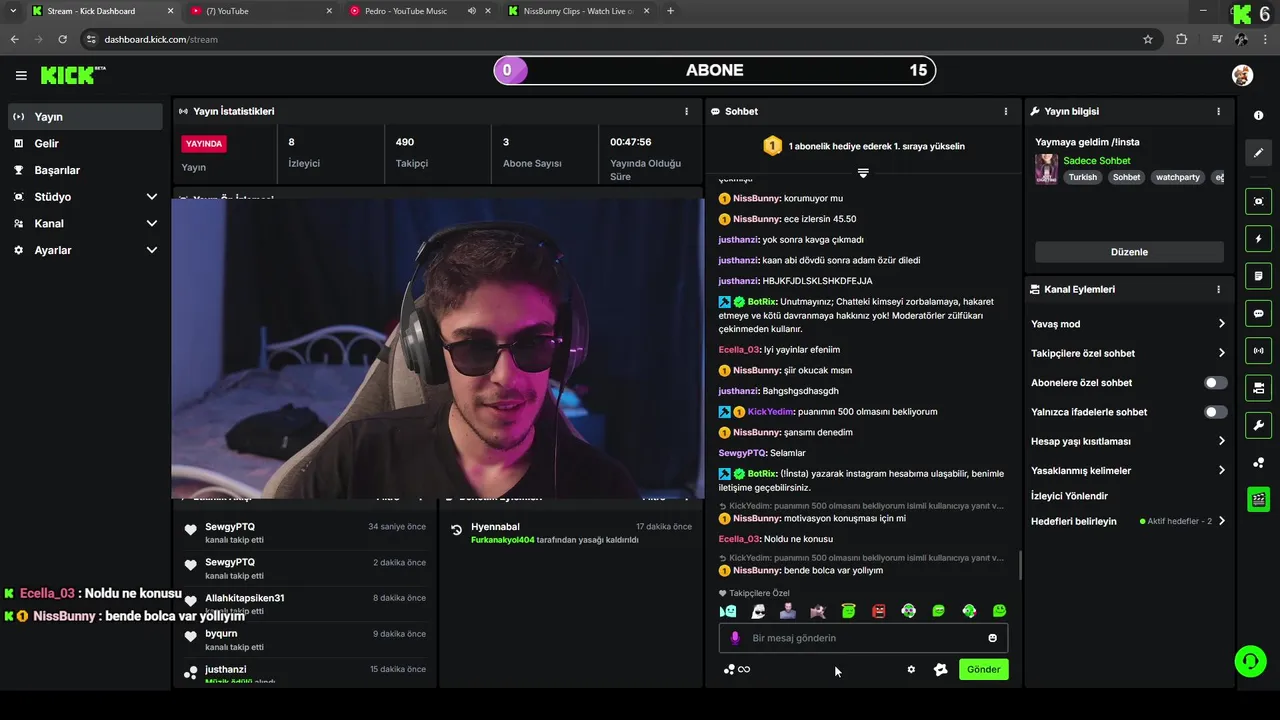Click the notes document icon in the right rail
Image resolution: width=1280 pixels, height=720 pixels.
[x=1258, y=276]
